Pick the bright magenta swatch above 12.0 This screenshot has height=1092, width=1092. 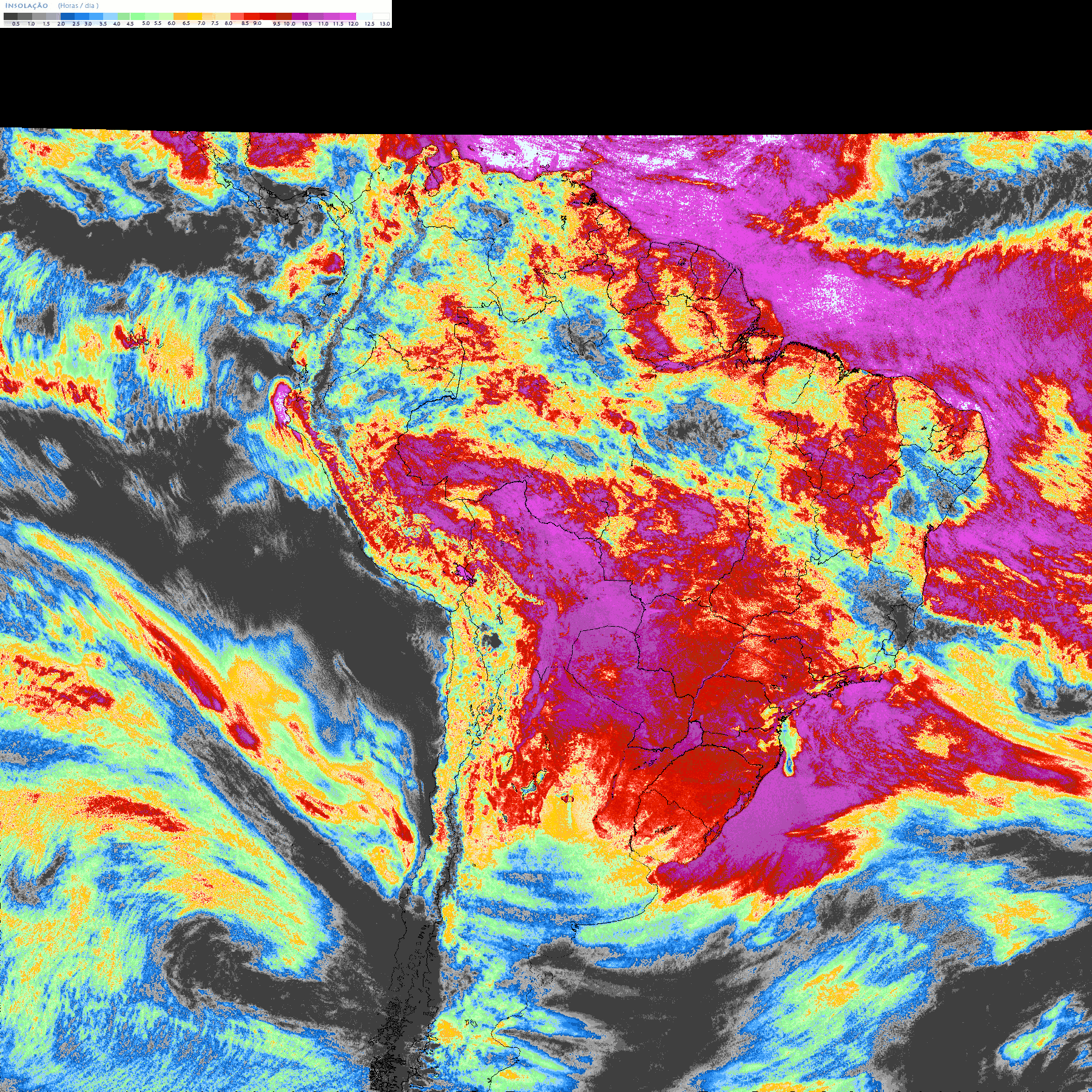tap(348, 16)
